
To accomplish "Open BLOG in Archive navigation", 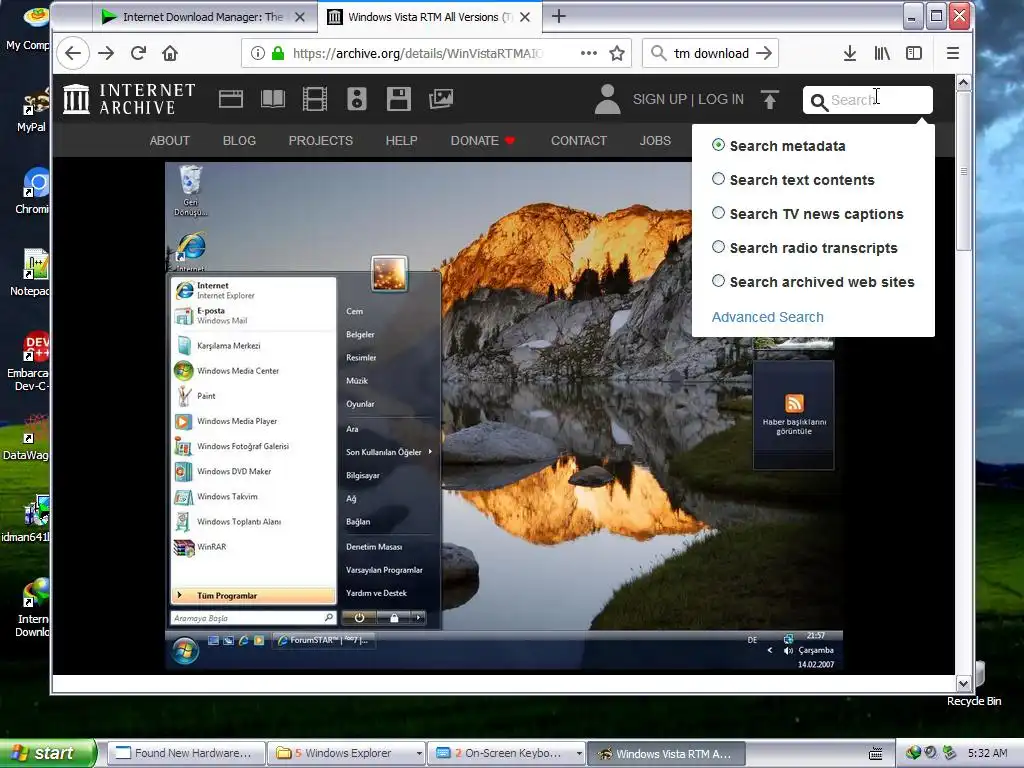I will (239, 140).
